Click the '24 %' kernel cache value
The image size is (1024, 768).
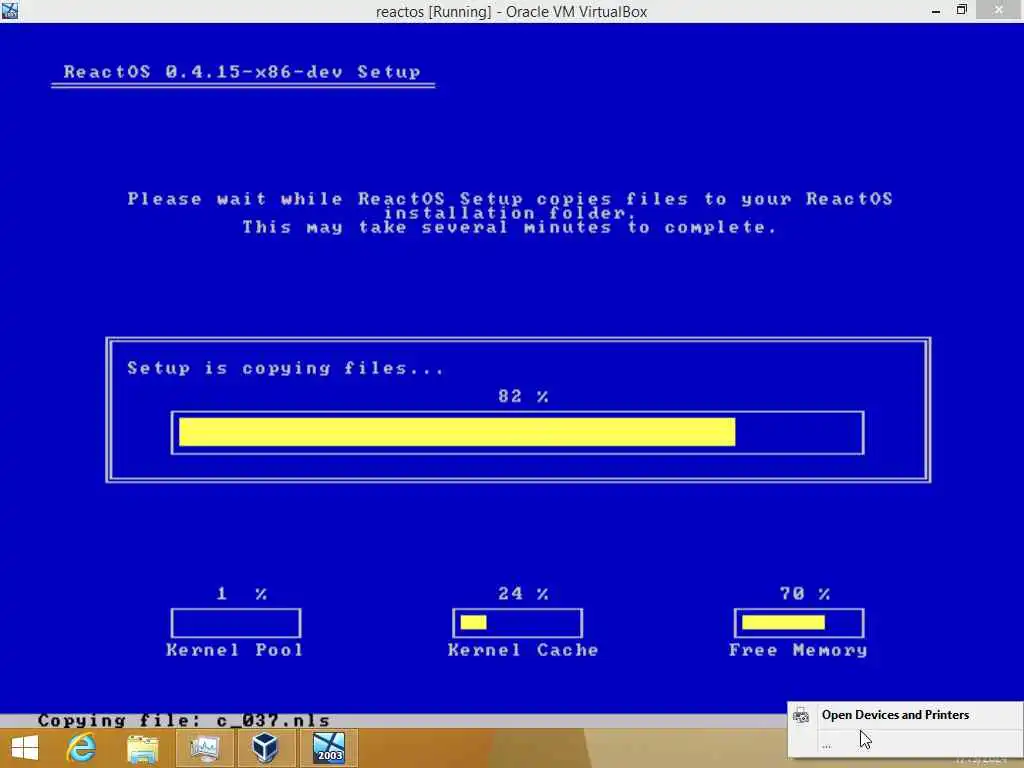[523, 594]
